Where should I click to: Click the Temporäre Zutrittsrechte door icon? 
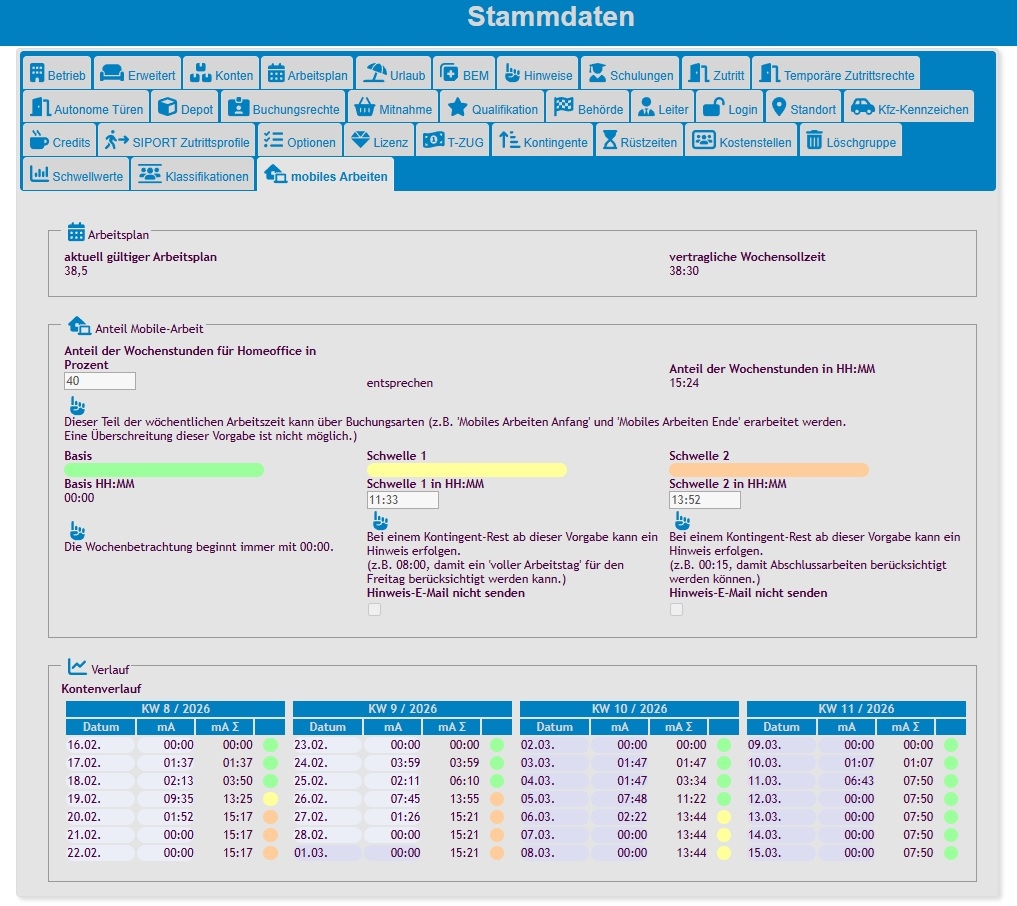[769, 73]
